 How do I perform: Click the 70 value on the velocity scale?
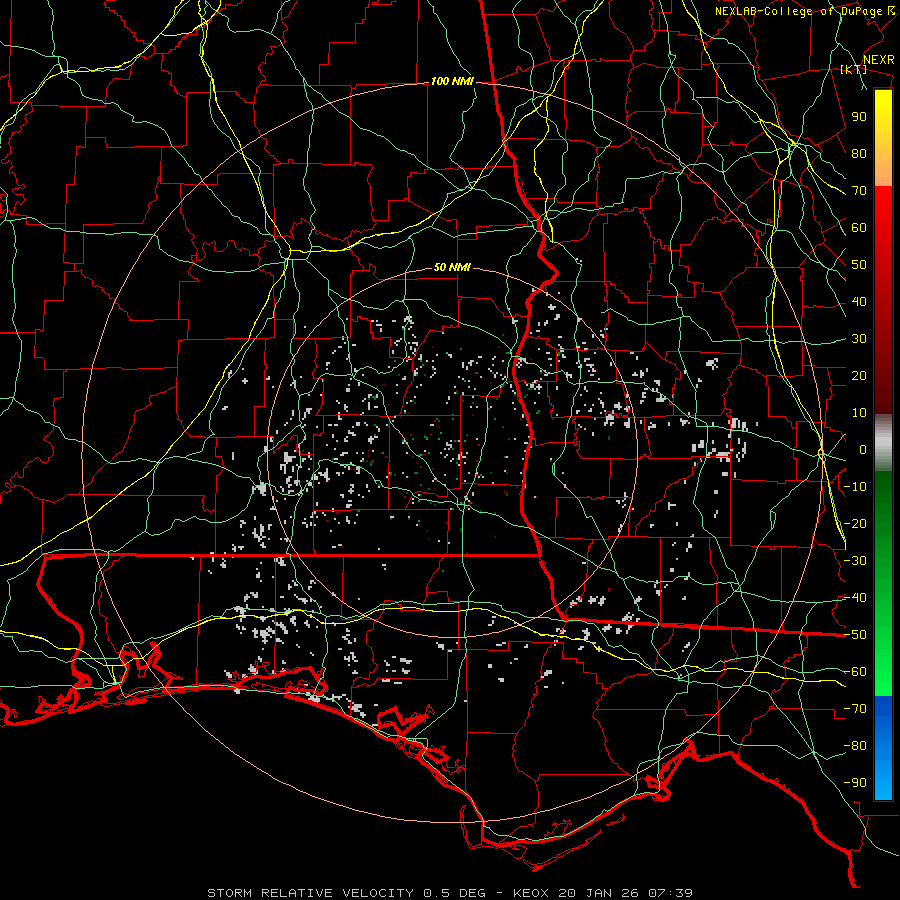859,191
